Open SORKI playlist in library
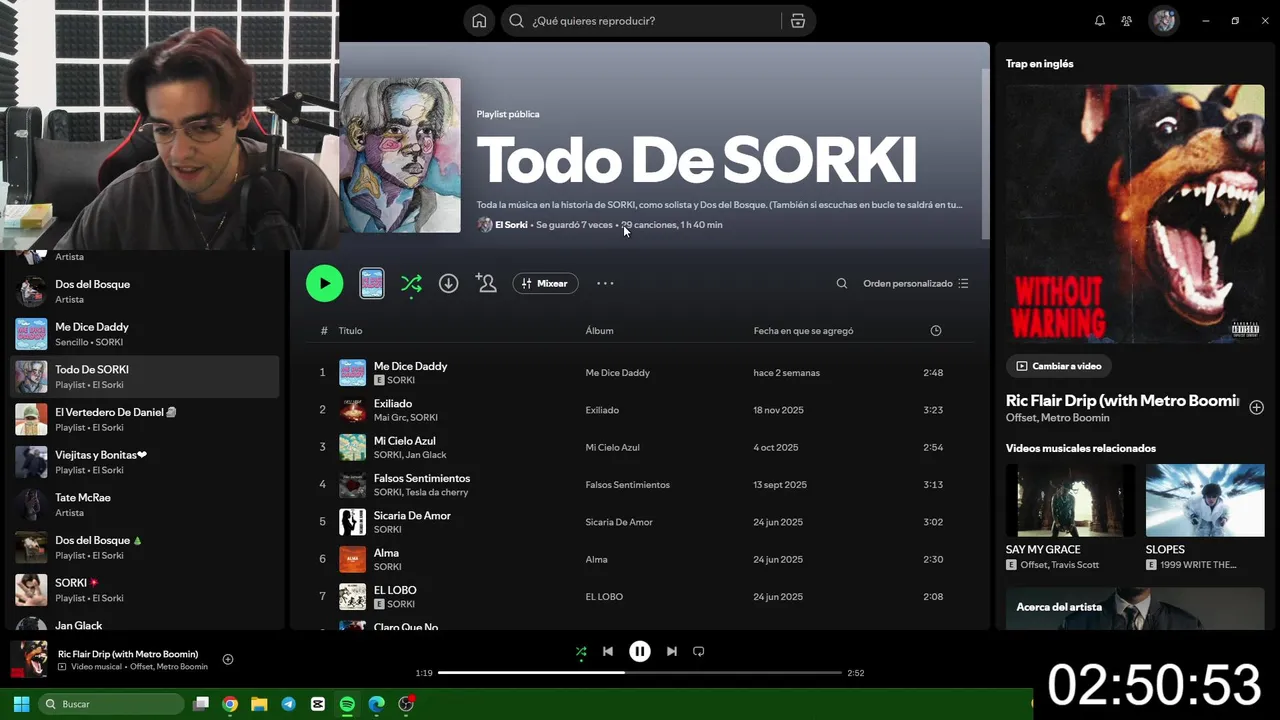The image size is (1280, 720). point(145,590)
